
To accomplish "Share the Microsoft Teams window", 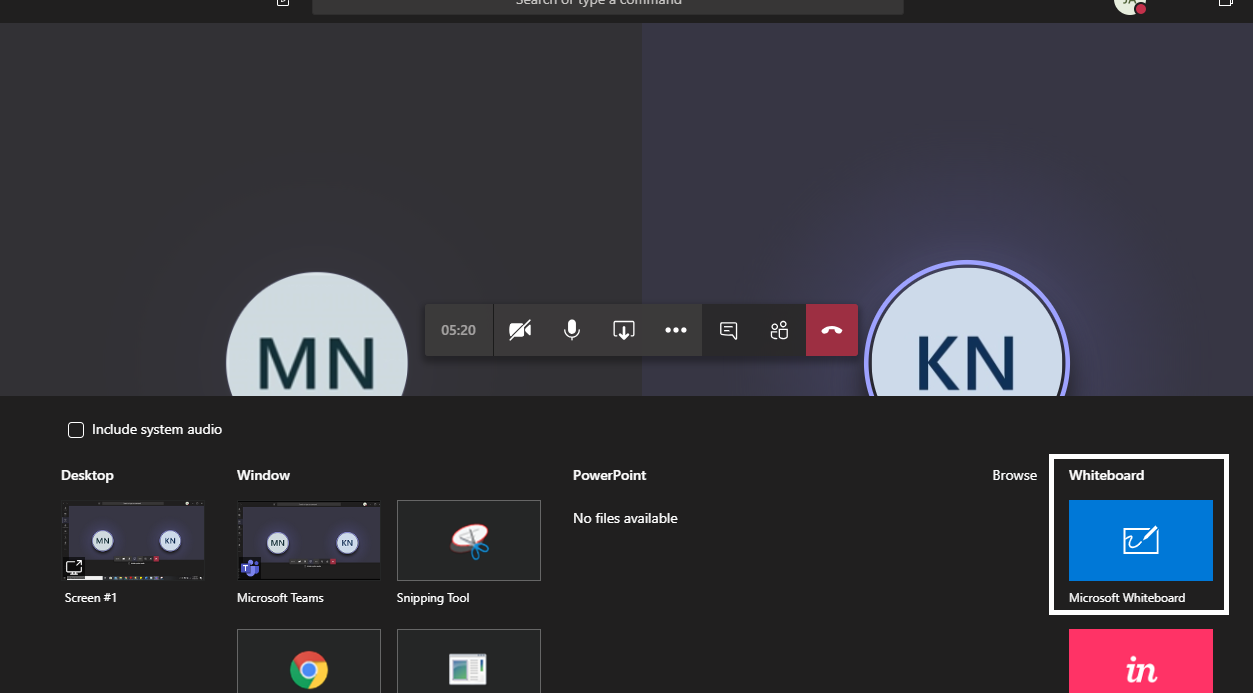I will click(x=309, y=541).
